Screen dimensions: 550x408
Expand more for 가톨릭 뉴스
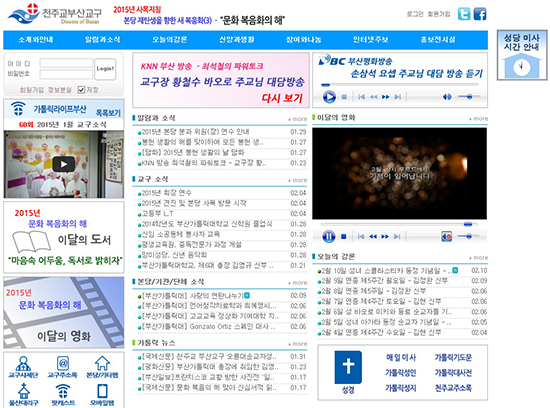(x=298, y=344)
